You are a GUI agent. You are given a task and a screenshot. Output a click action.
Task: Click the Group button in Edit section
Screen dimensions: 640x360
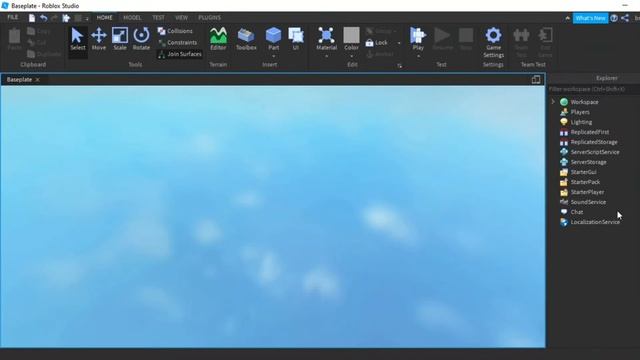[381, 31]
